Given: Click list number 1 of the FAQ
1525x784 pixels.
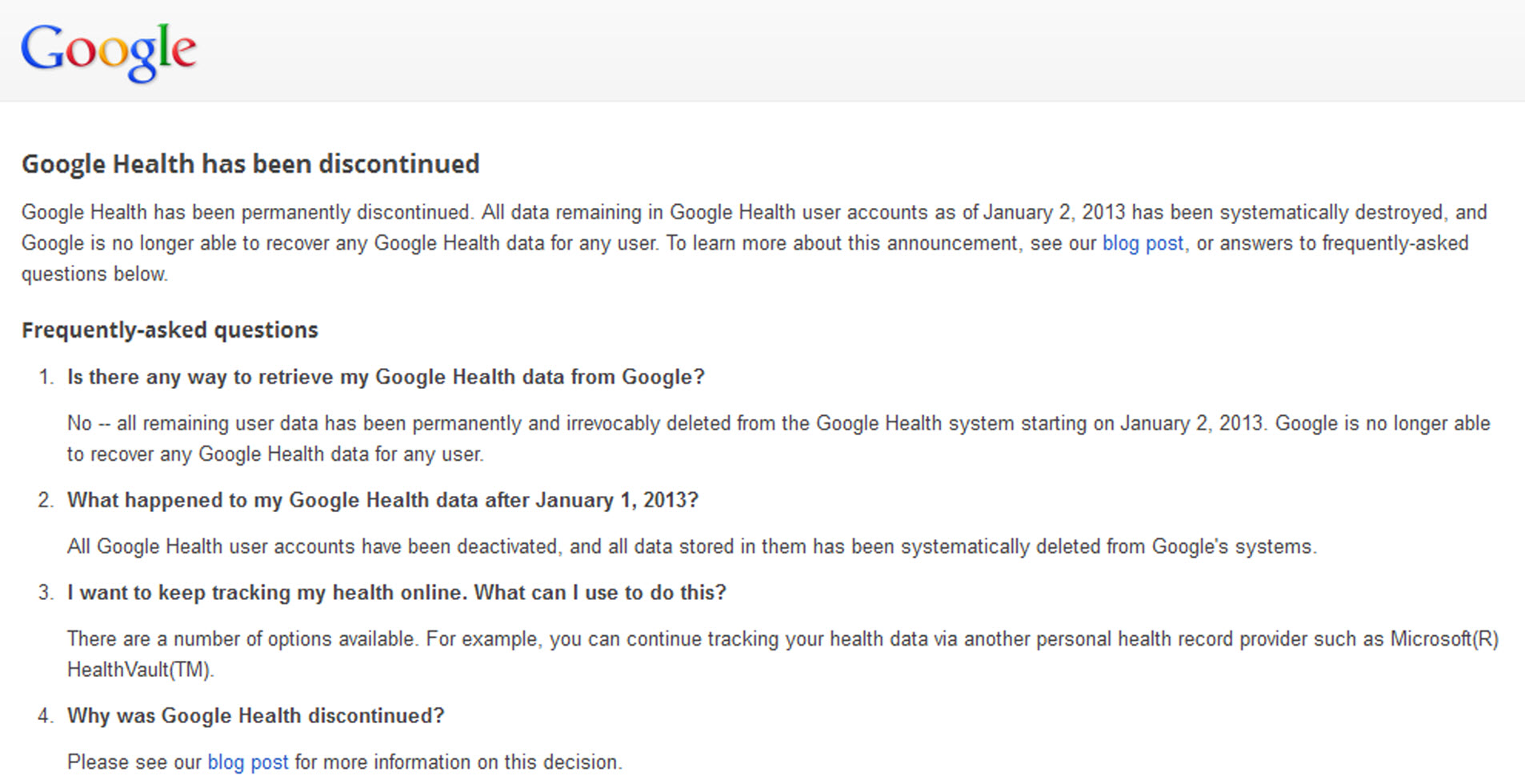Looking at the screenshot, I should point(46,377).
